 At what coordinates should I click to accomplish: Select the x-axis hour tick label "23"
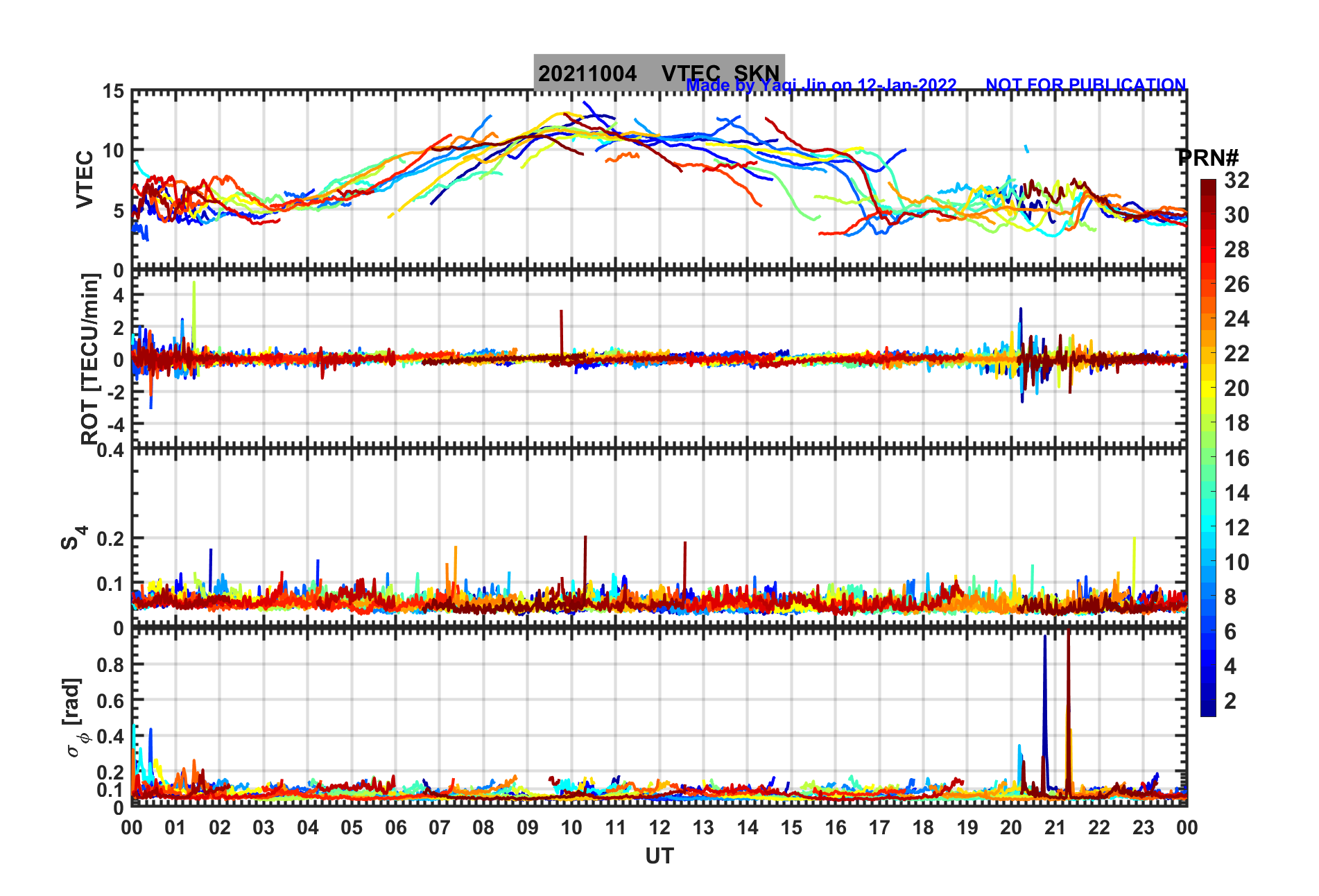coord(1143,827)
